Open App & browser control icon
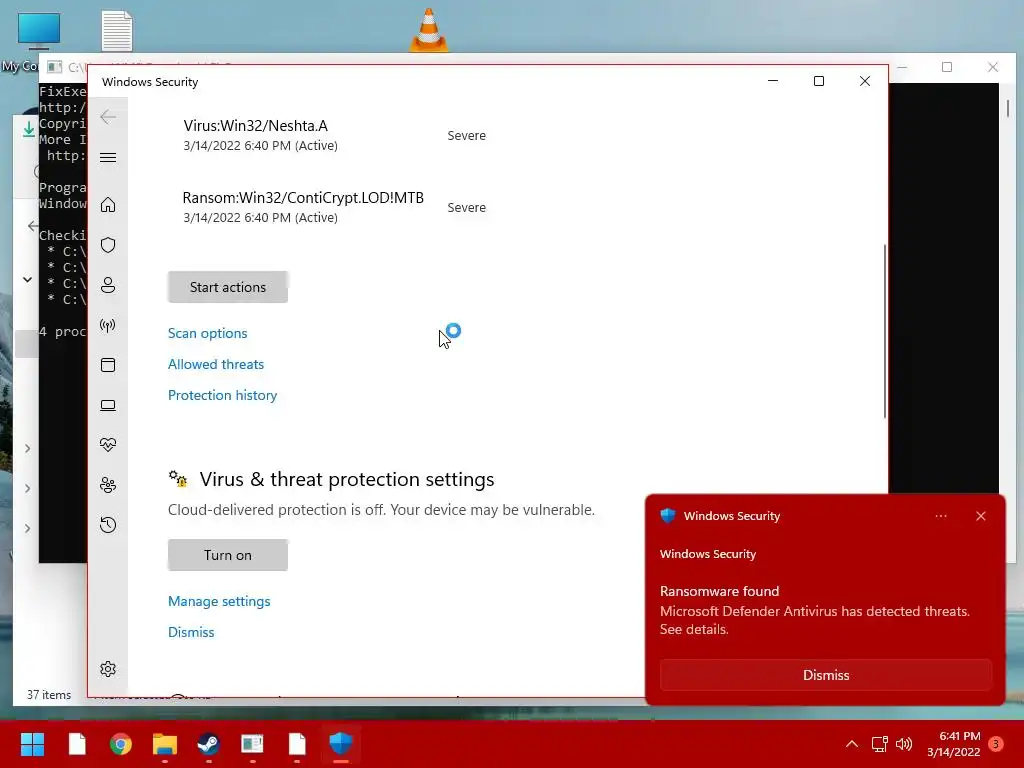Screen dimensions: 1024x768 coord(108,365)
